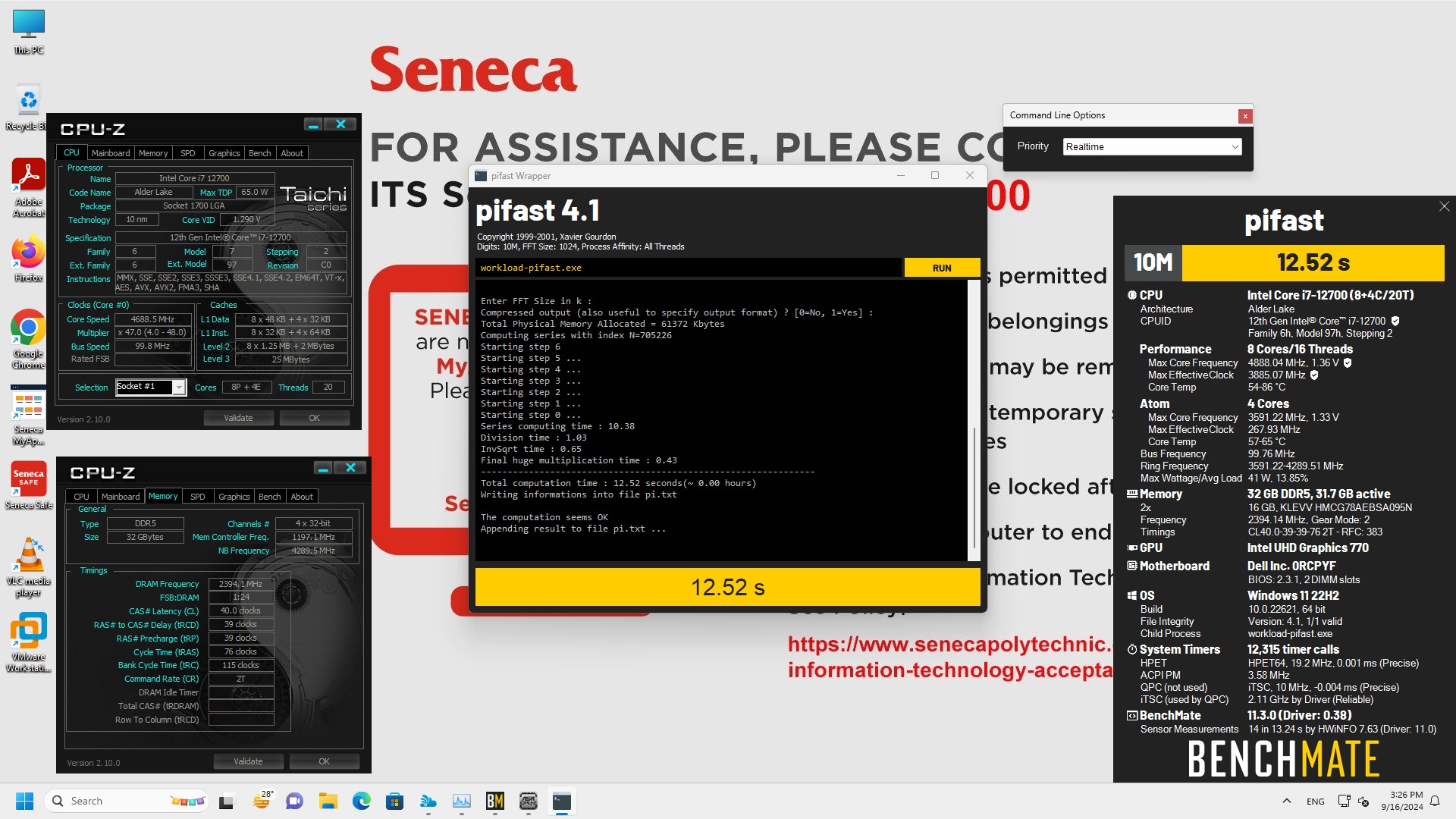Click the 10M 12.52 s score banner
Image resolution: width=1456 pixels, height=819 pixels.
(1284, 262)
